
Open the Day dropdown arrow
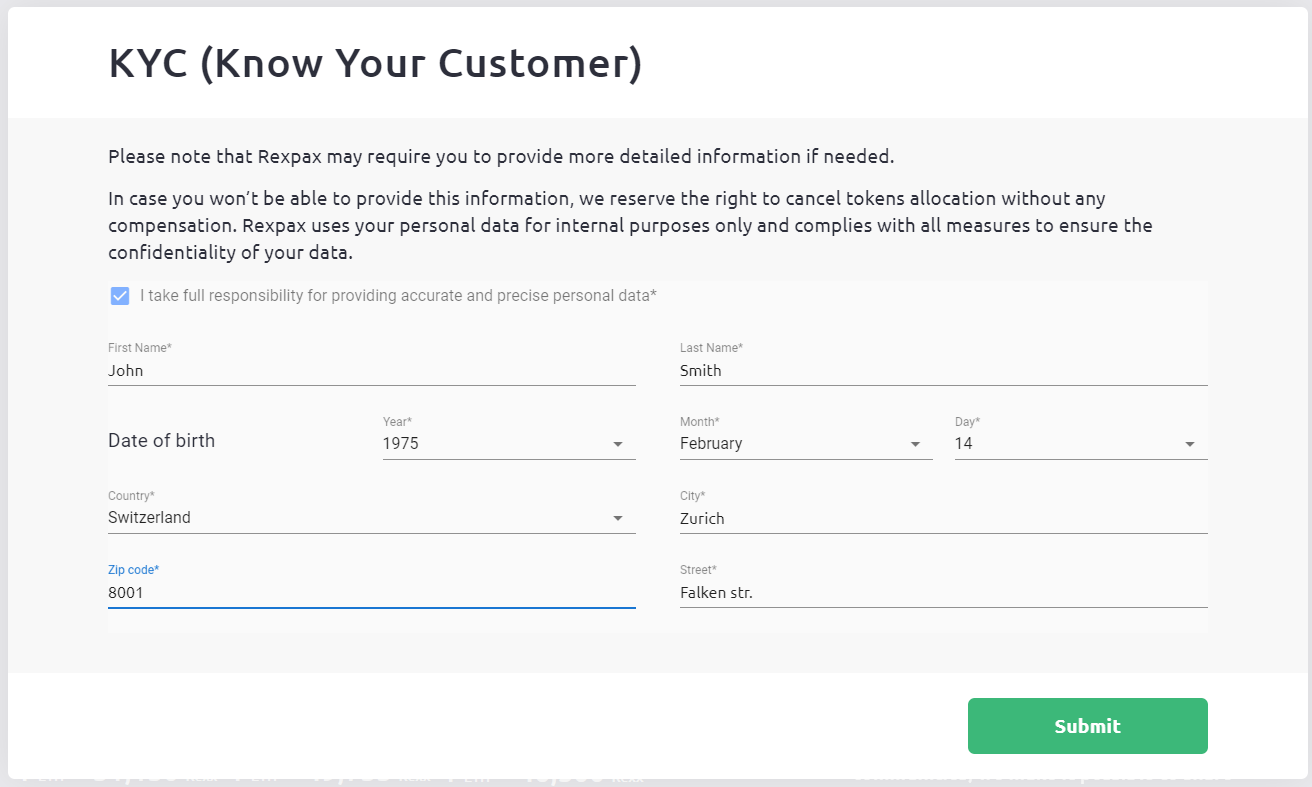coord(1190,444)
